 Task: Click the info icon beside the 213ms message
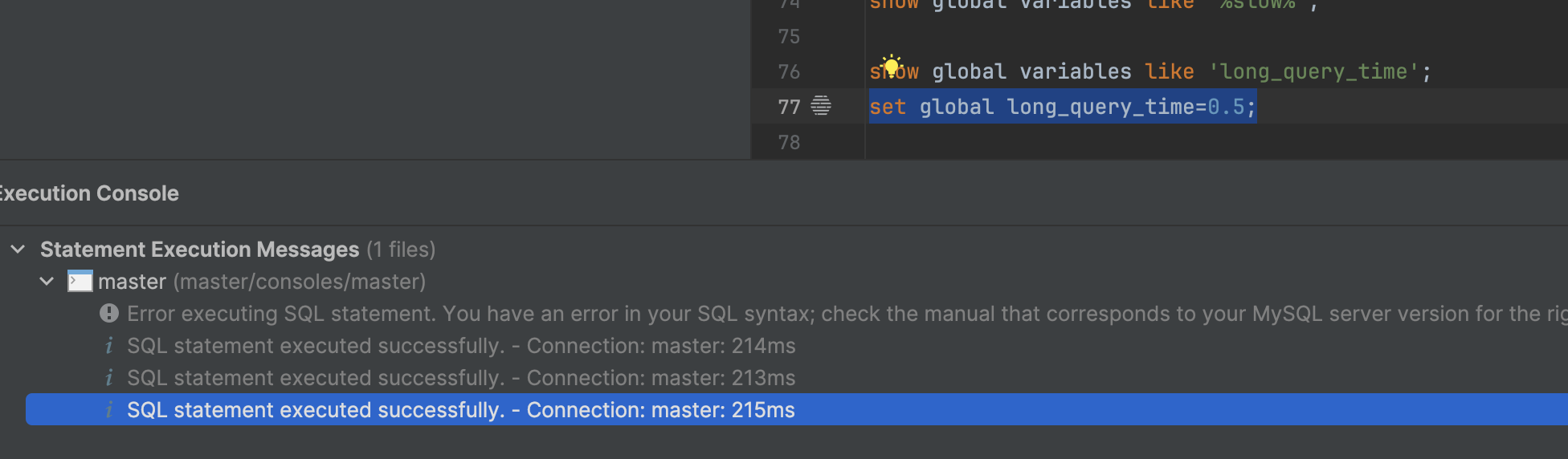[x=109, y=378]
